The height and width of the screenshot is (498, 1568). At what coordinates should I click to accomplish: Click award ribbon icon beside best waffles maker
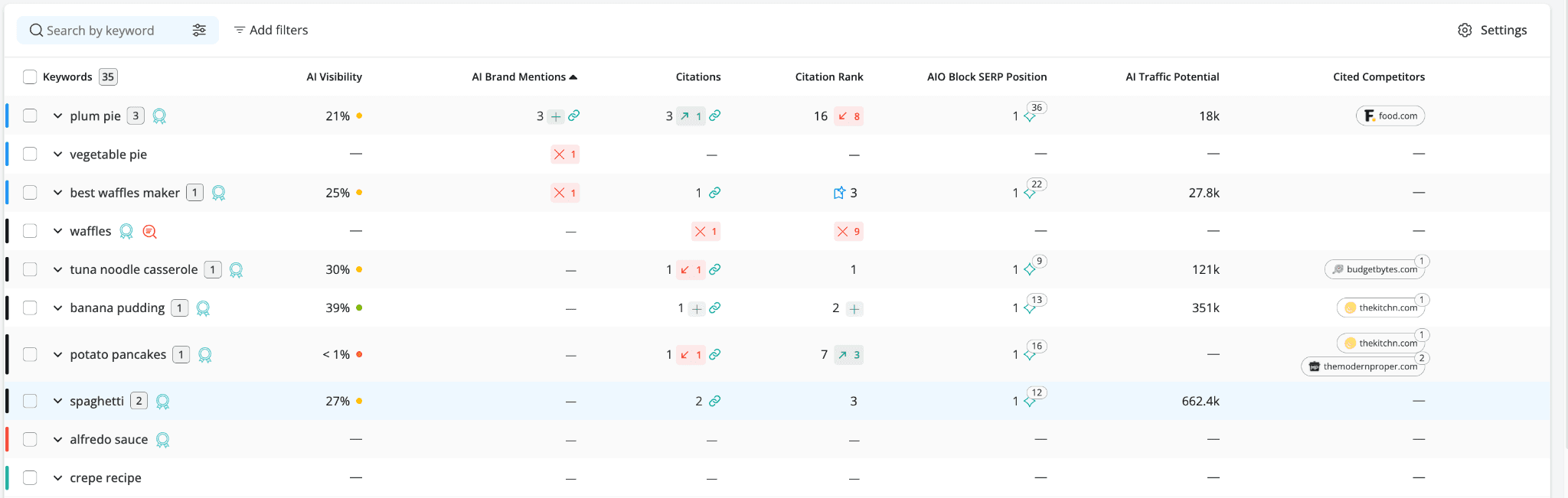pos(218,193)
